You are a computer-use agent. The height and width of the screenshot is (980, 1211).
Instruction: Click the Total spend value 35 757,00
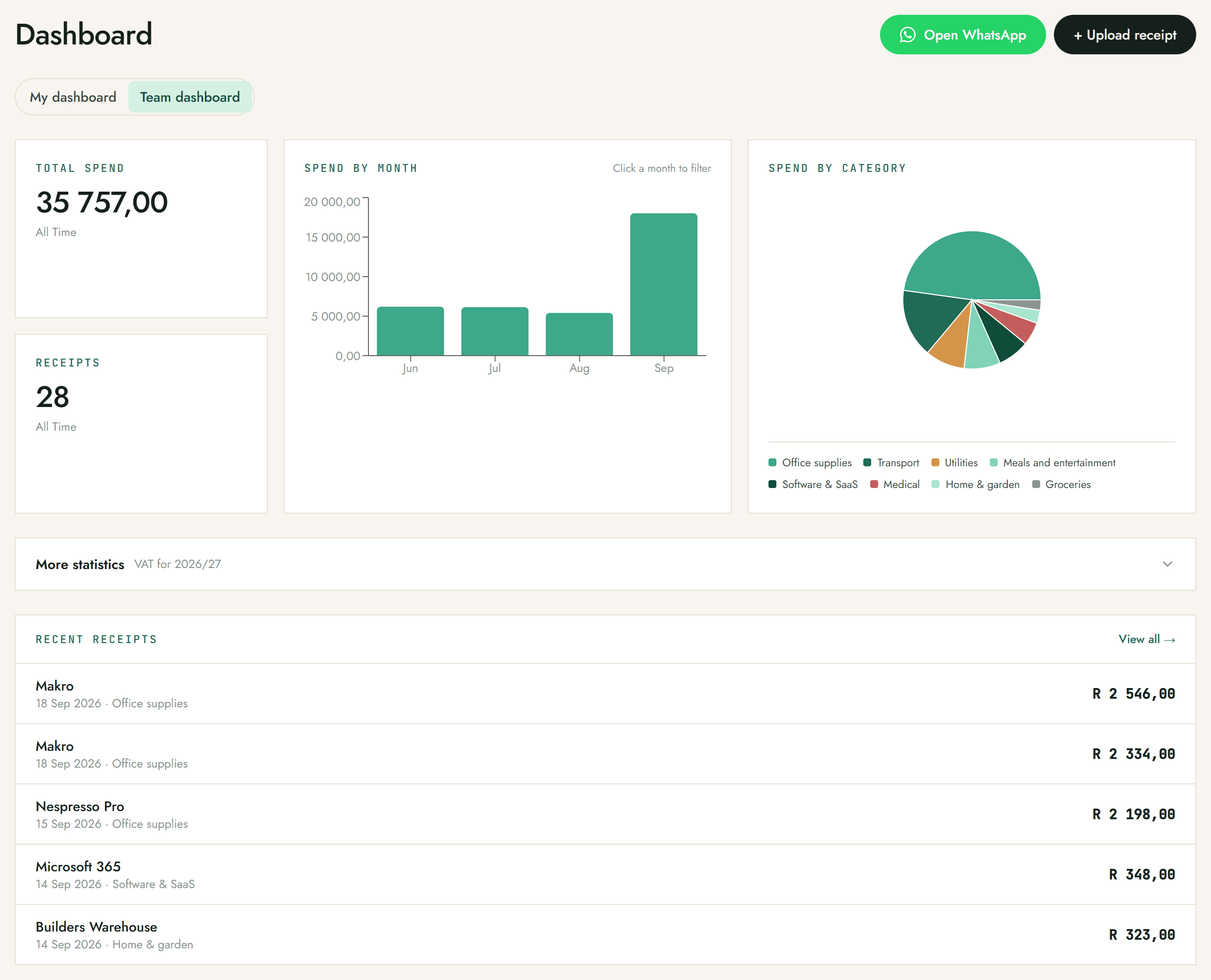(x=102, y=202)
